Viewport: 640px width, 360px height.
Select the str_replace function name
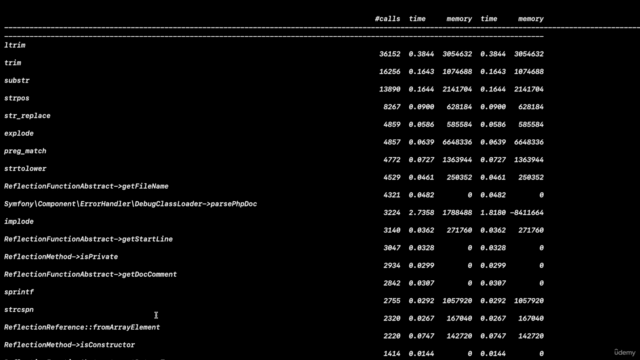click(27, 116)
